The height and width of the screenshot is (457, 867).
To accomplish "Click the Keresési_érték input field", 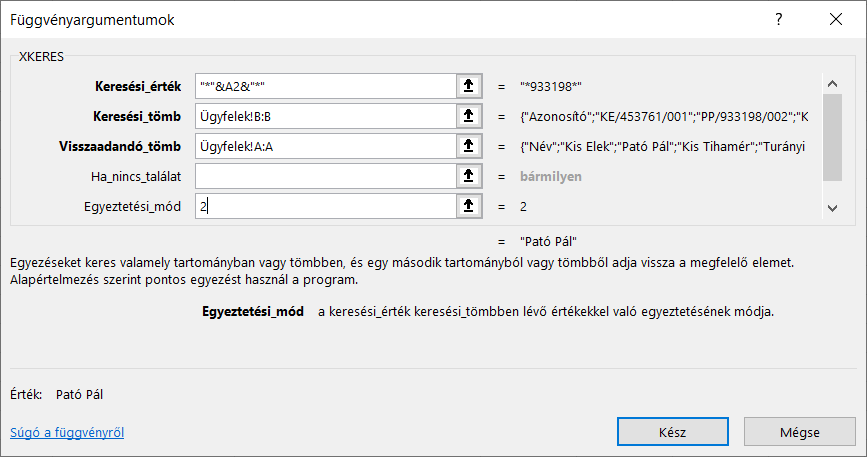I will [323, 87].
